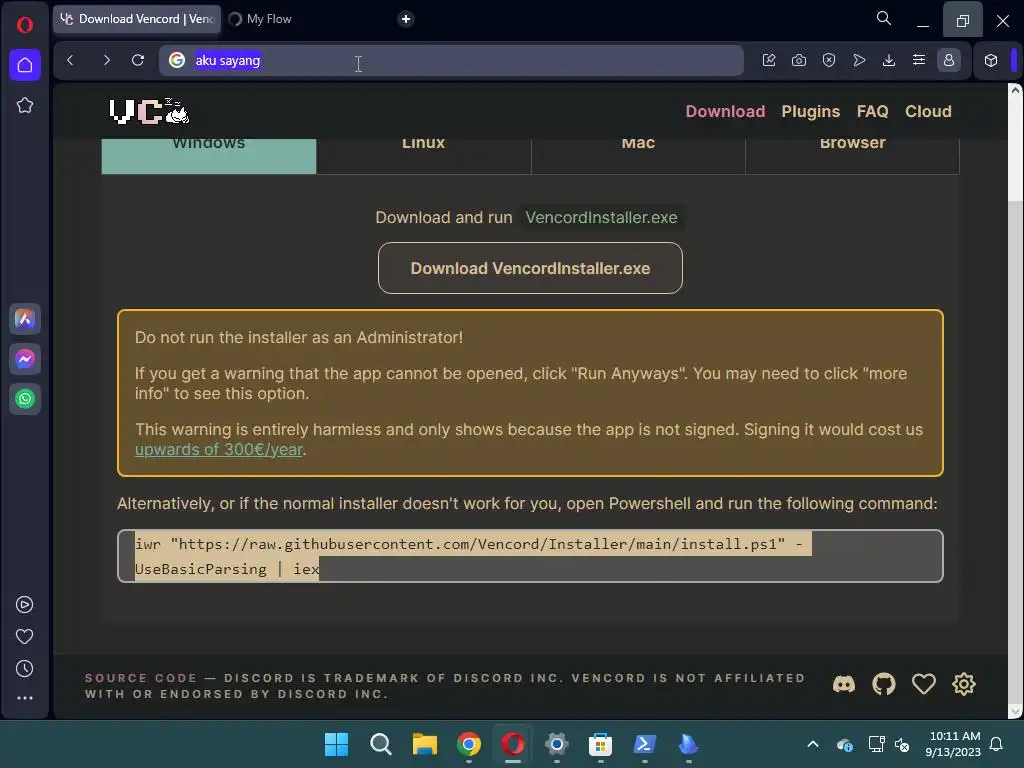This screenshot has width=1024, height=768.
Task: Open History clock icon in sidebar
Action: [24, 668]
